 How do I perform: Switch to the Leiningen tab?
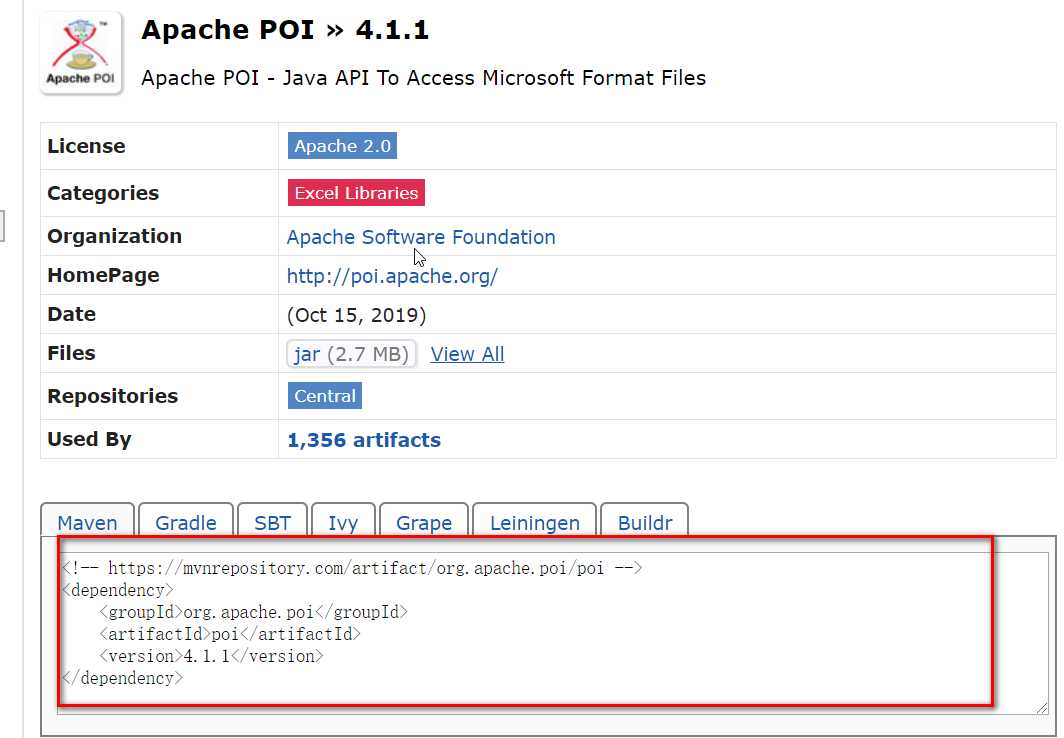pyautogui.click(x=535, y=521)
